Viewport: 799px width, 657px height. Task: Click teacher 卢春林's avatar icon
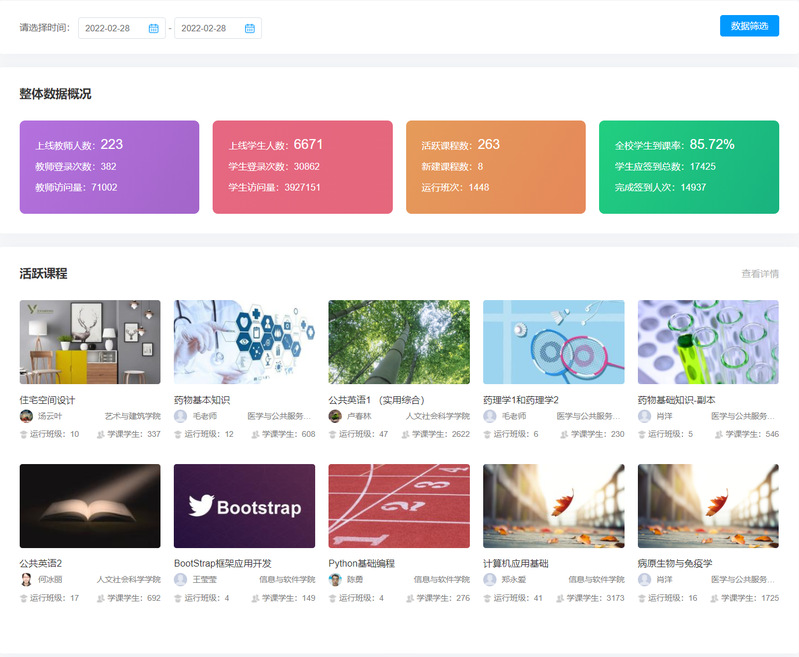[335, 416]
